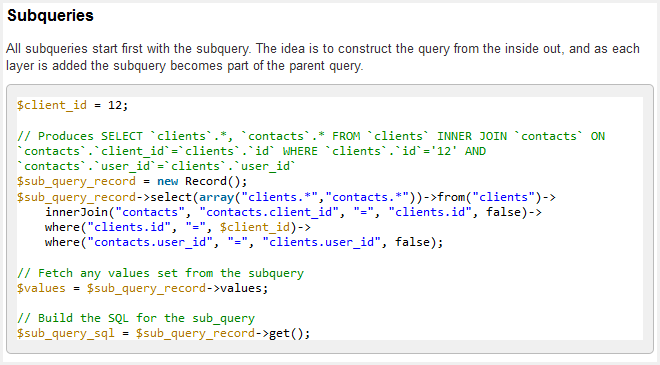This screenshot has height=365, width=660.
Task: Click where contacts.user_id line
Action: click(244, 242)
